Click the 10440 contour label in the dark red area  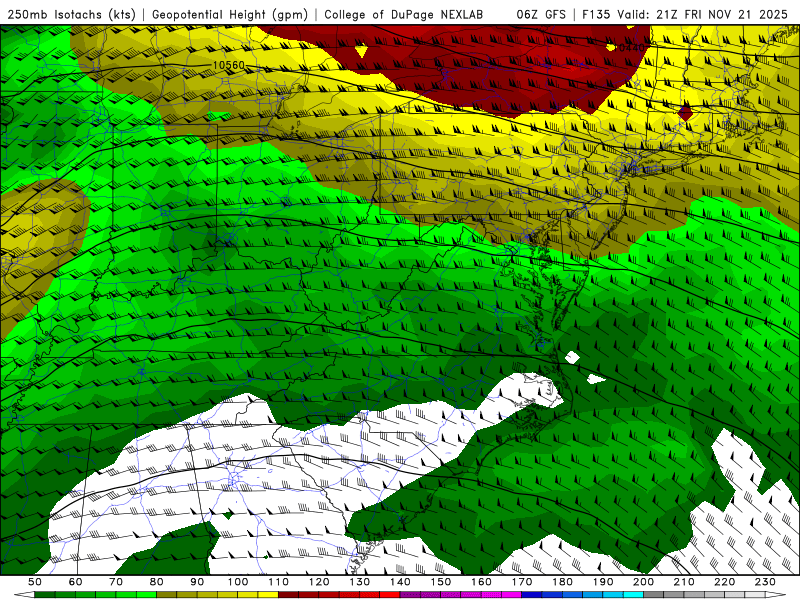(628, 48)
